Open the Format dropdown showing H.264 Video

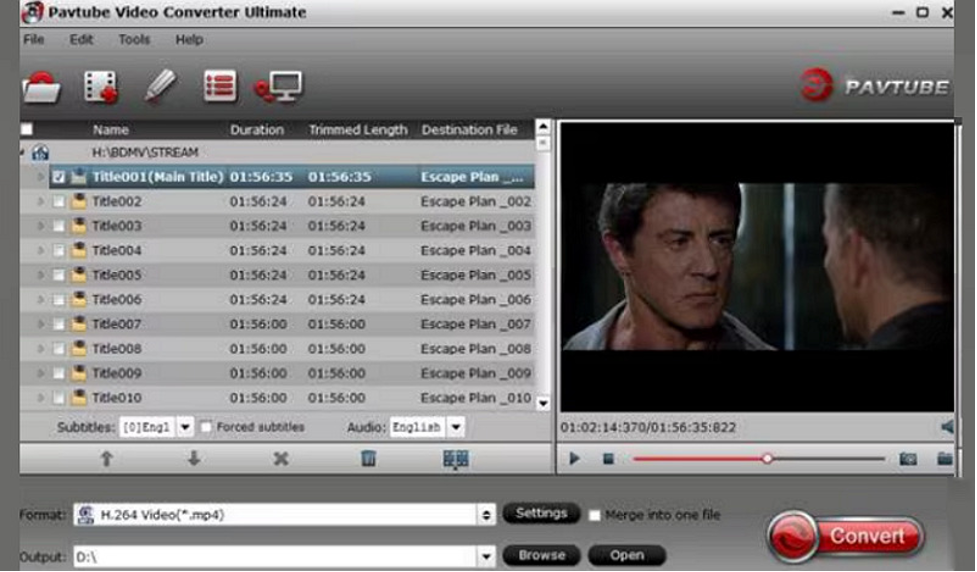[487, 515]
